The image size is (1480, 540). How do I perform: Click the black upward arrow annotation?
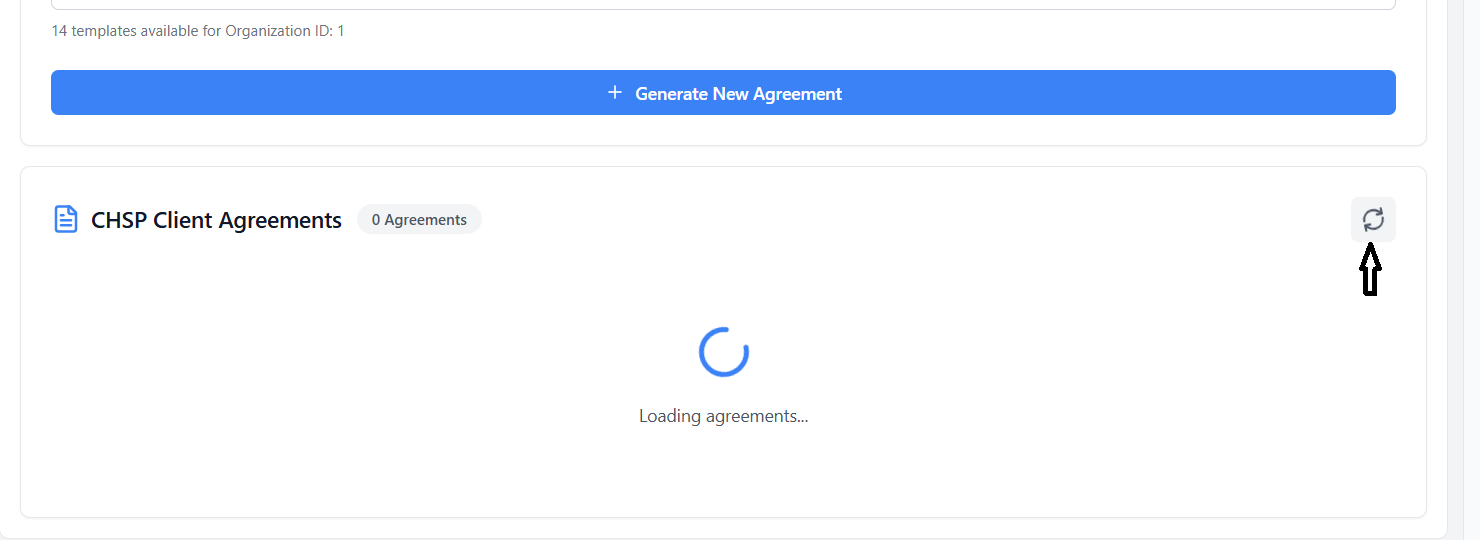click(1370, 269)
